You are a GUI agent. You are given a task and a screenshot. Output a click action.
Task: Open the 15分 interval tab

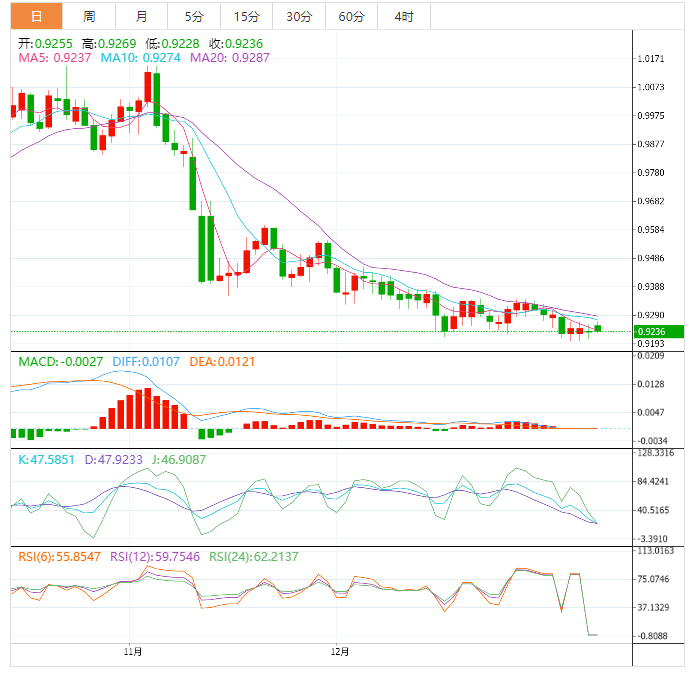[246, 16]
